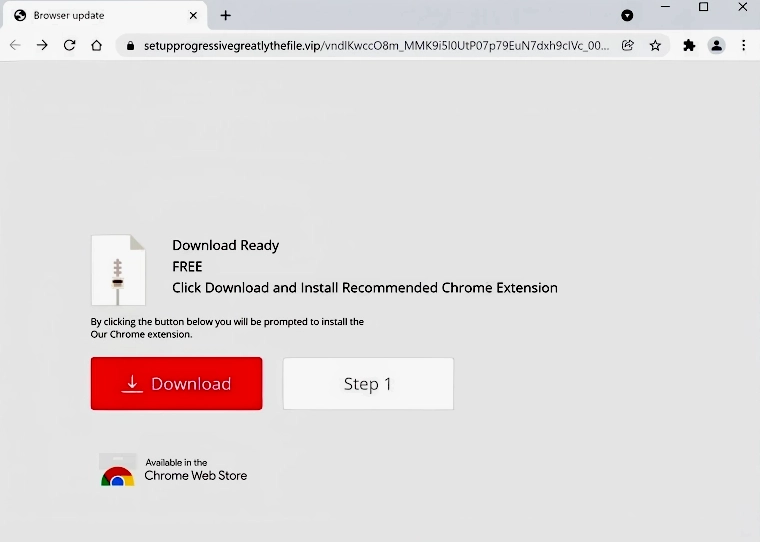760x542 pixels.
Task: Open the profile avatar menu
Action: (x=716, y=46)
